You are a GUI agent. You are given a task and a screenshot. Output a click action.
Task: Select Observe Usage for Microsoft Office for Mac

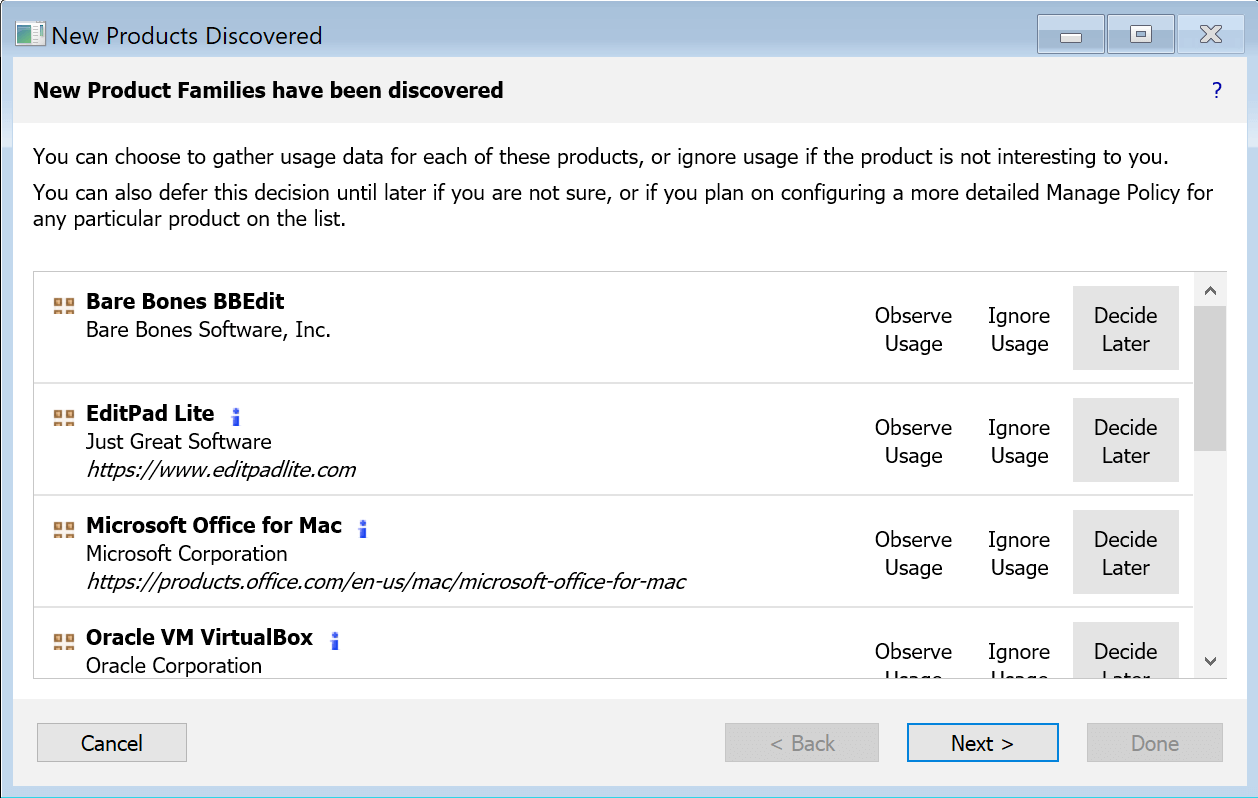point(913,553)
